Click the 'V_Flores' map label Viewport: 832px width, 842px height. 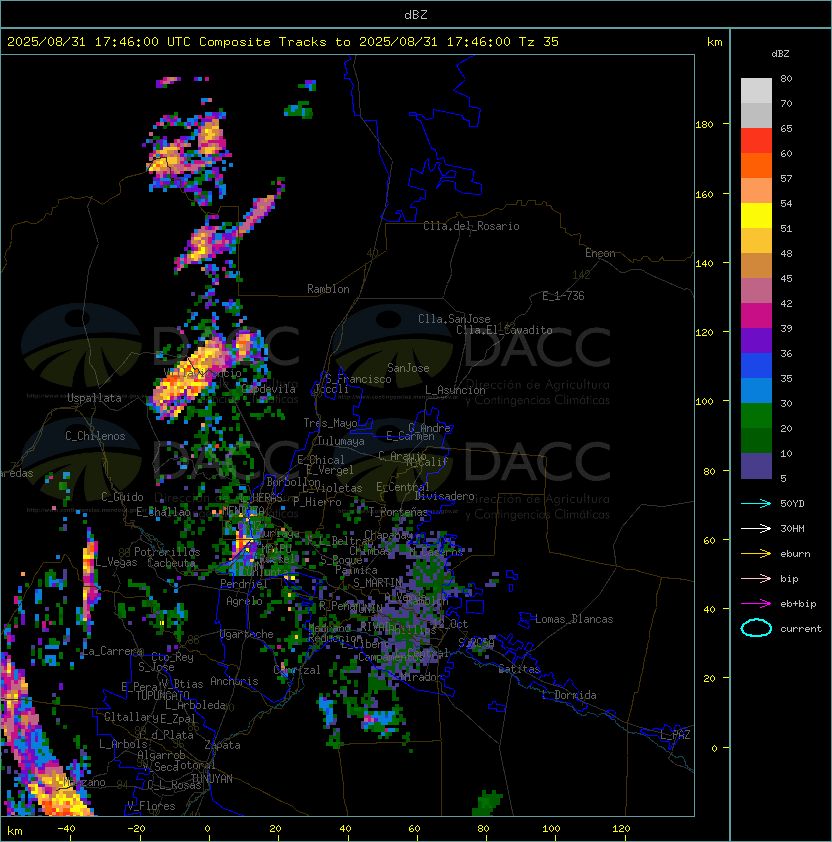pos(151,806)
